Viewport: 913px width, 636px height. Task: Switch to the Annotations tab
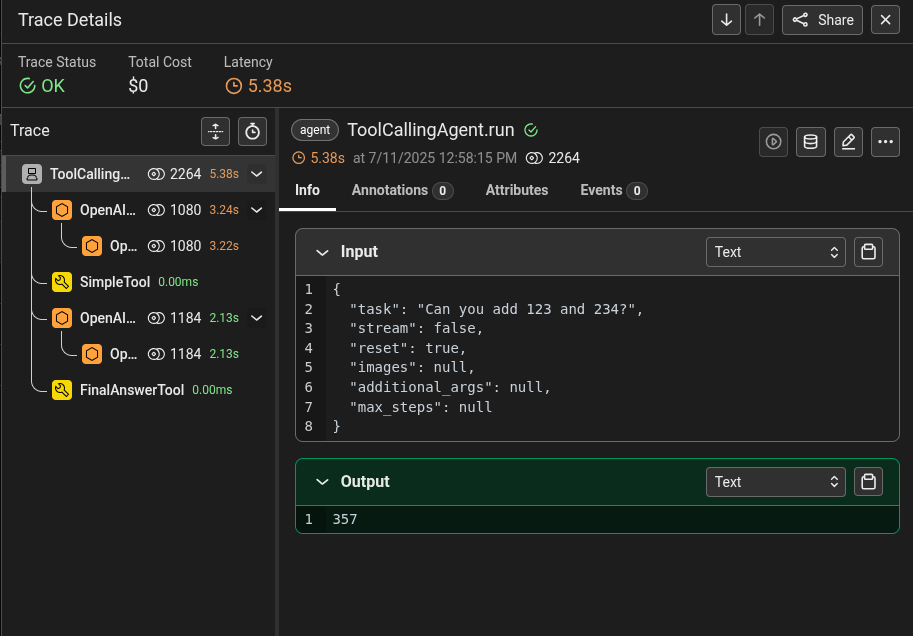pos(402,190)
